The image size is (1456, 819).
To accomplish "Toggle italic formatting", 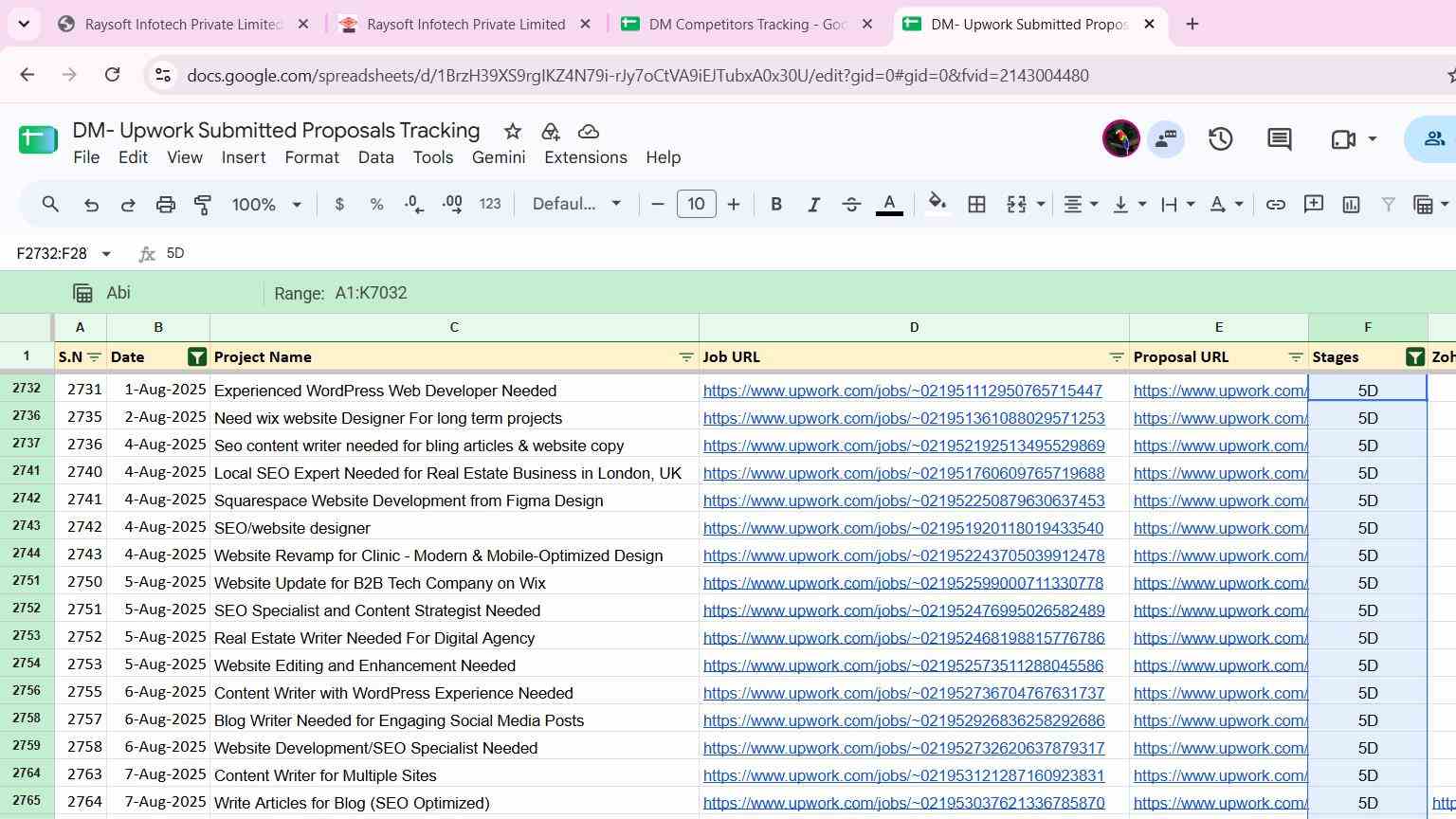I will pos(813,205).
